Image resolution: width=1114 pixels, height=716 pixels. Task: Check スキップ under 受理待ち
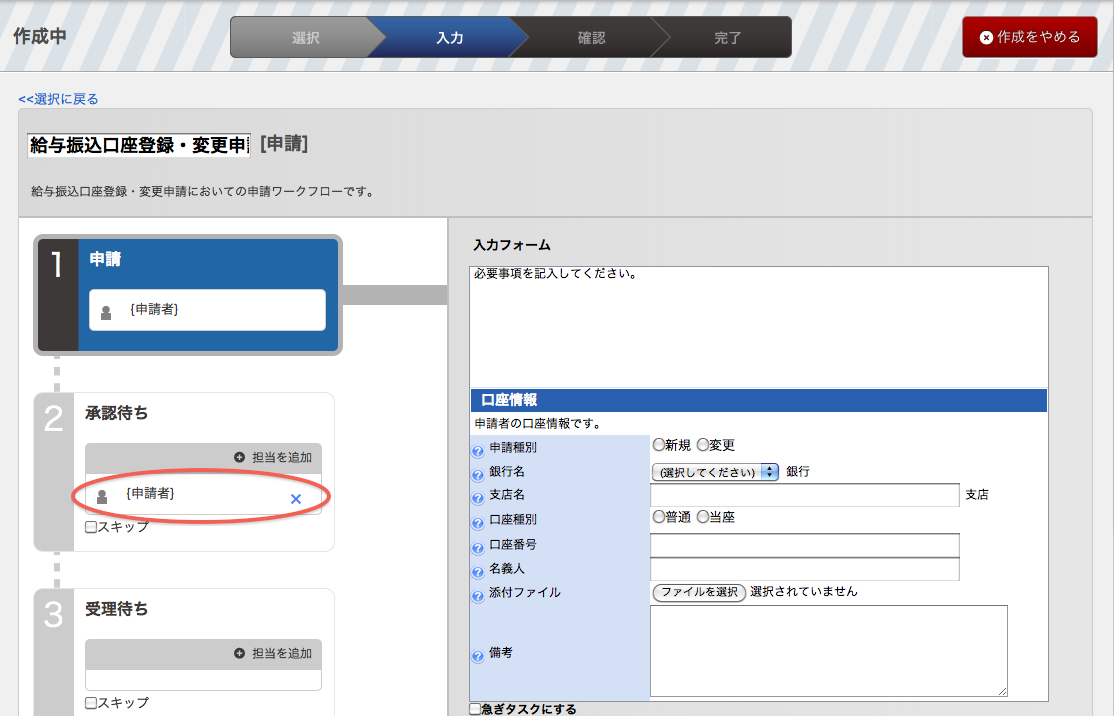91,703
